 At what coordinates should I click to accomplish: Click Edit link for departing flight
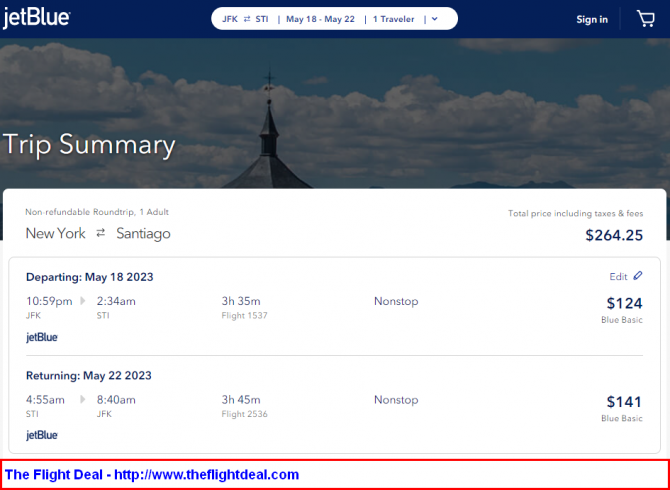click(618, 276)
